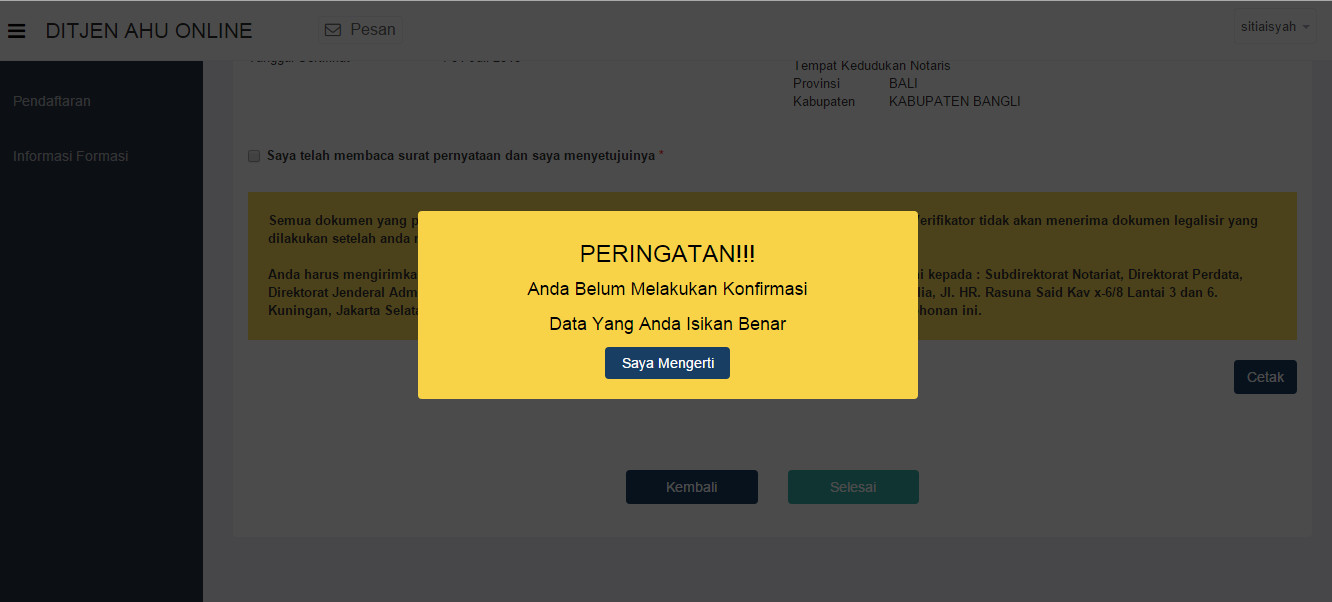Select Informasi Formasi in the sidebar
The image size is (1332, 602).
coord(70,156)
